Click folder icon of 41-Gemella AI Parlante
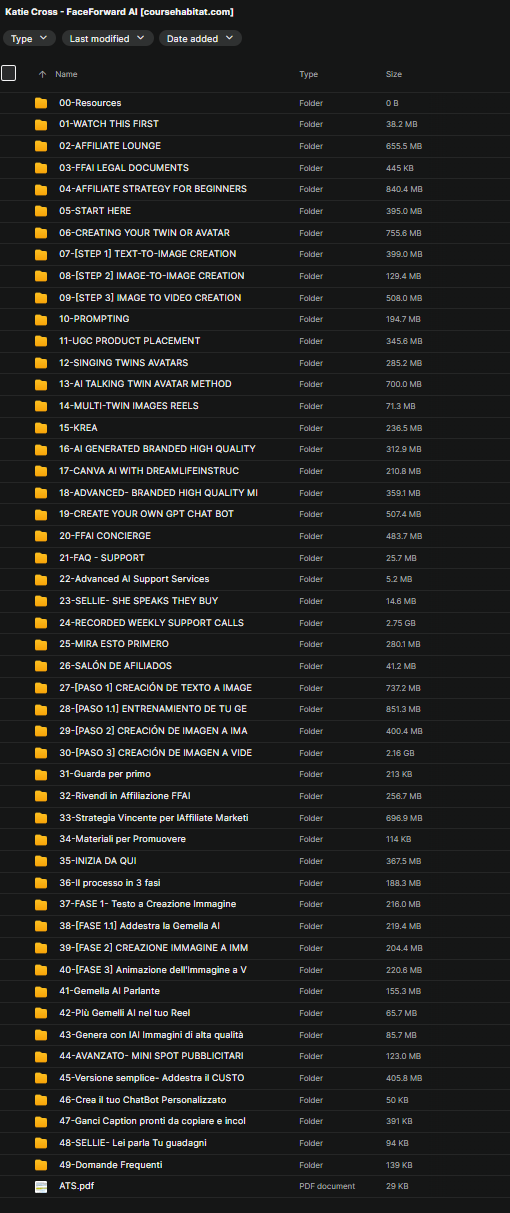The height and width of the screenshot is (1213, 510). pyautogui.click(x=41, y=991)
